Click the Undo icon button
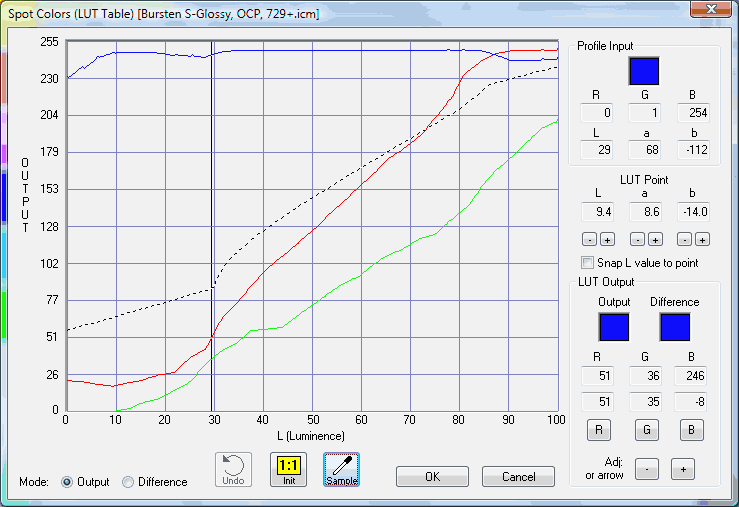 [x=233, y=469]
